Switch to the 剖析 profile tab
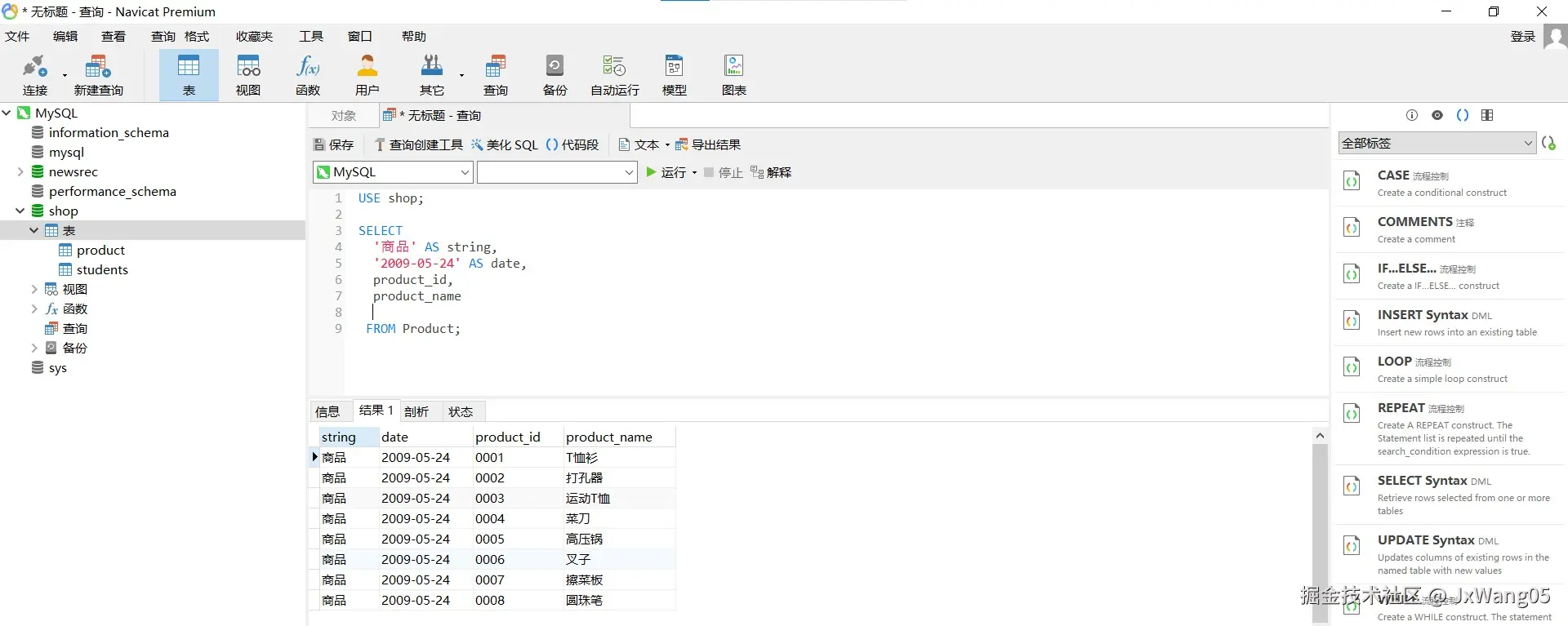 pos(416,411)
